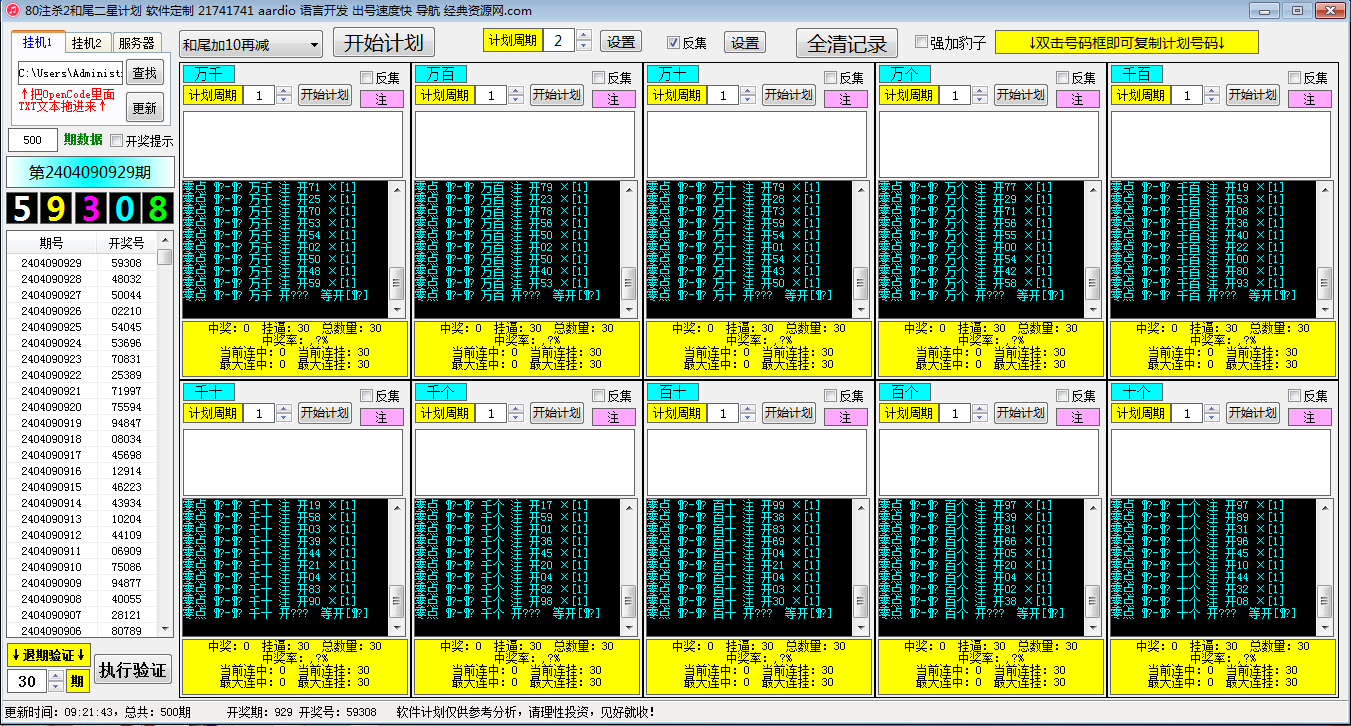Select row 2404090913 with 10204
The image size is (1351, 726).
coord(82,519)
